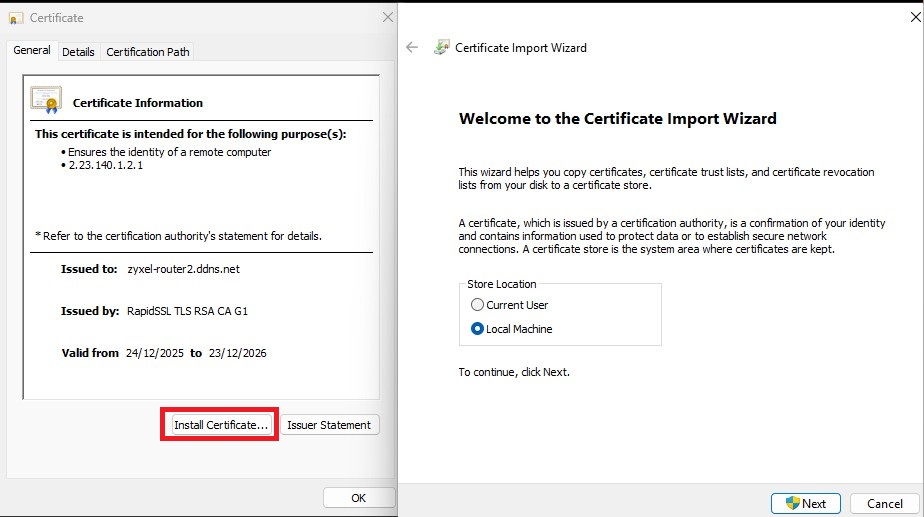Close the Certificate dialog window
Image resolution: width=924 pixels, height=517 pixels.
388,18
